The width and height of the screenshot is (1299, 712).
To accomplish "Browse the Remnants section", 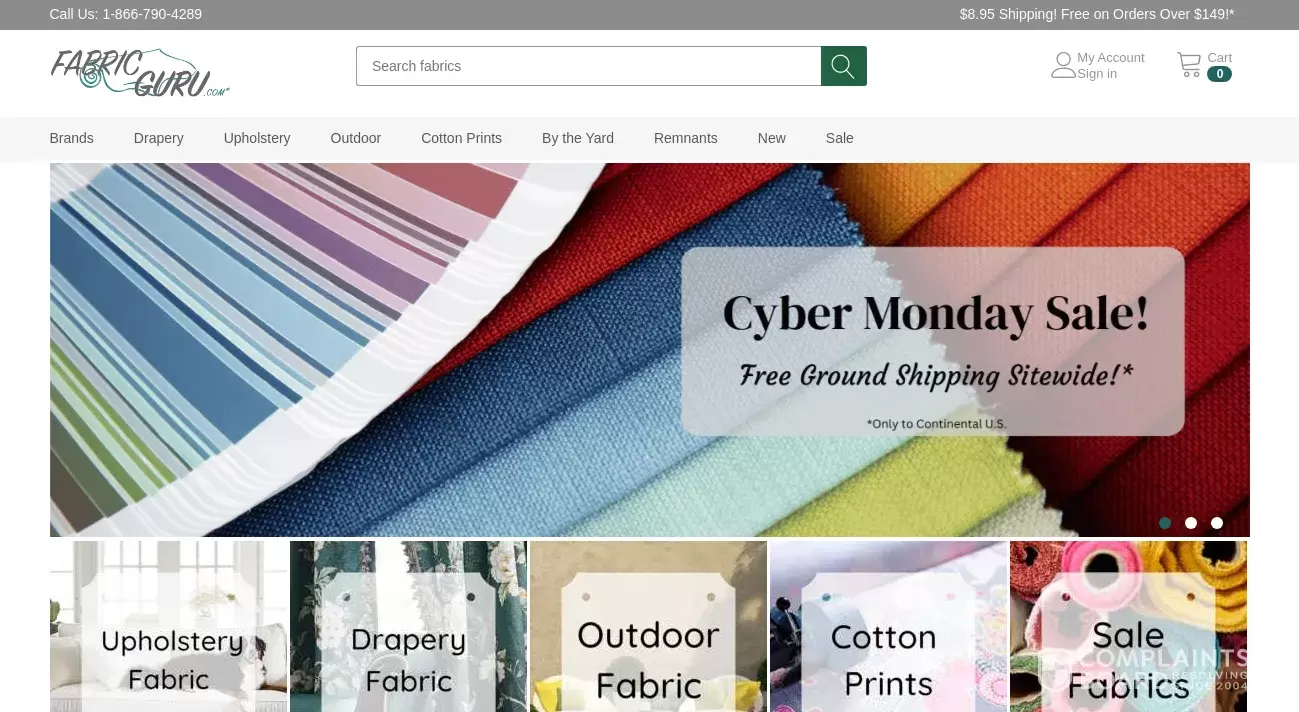I will pyautogui.click(x=685, y=138).
